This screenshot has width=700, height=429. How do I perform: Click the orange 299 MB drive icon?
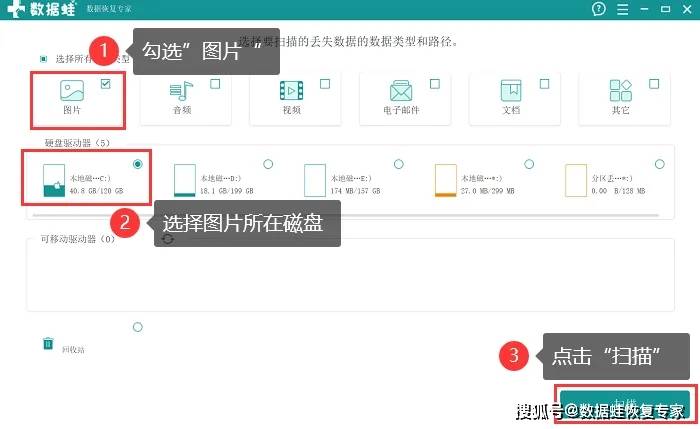coord(446,180)
